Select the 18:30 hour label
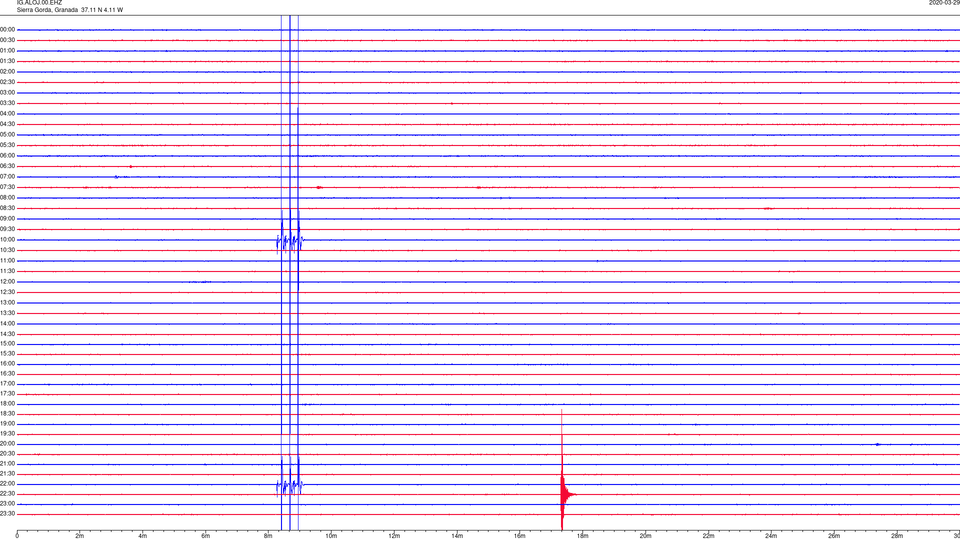960x540 pixels. (8, 414)
